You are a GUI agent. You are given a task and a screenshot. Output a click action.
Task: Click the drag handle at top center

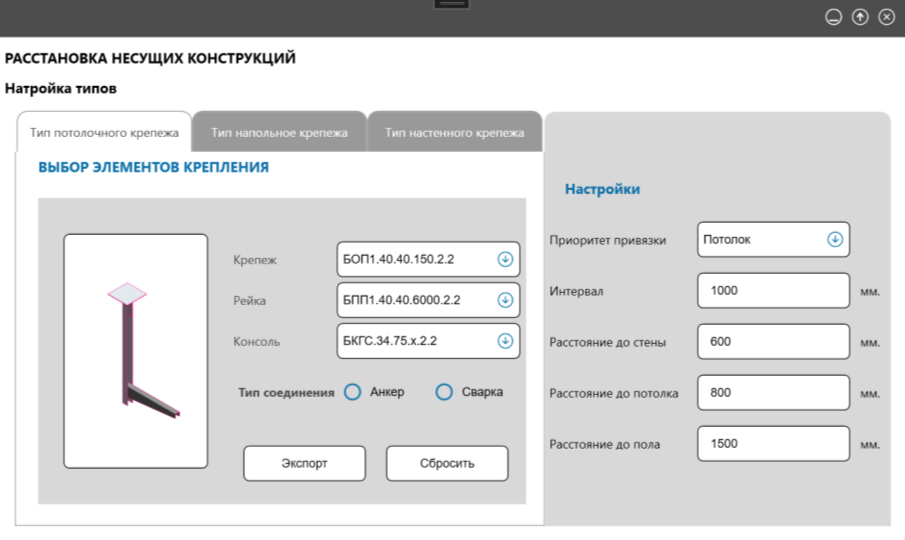tap(451, 4)
